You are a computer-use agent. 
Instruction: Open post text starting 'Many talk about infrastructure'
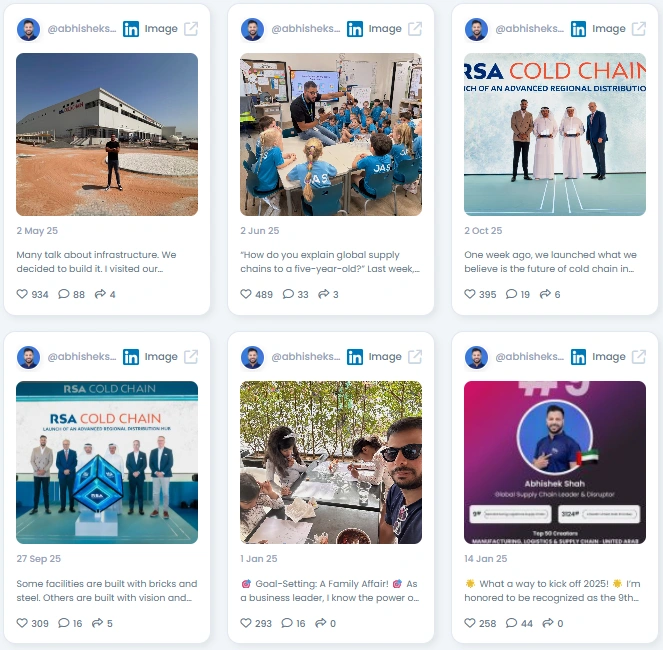[96, 262]
